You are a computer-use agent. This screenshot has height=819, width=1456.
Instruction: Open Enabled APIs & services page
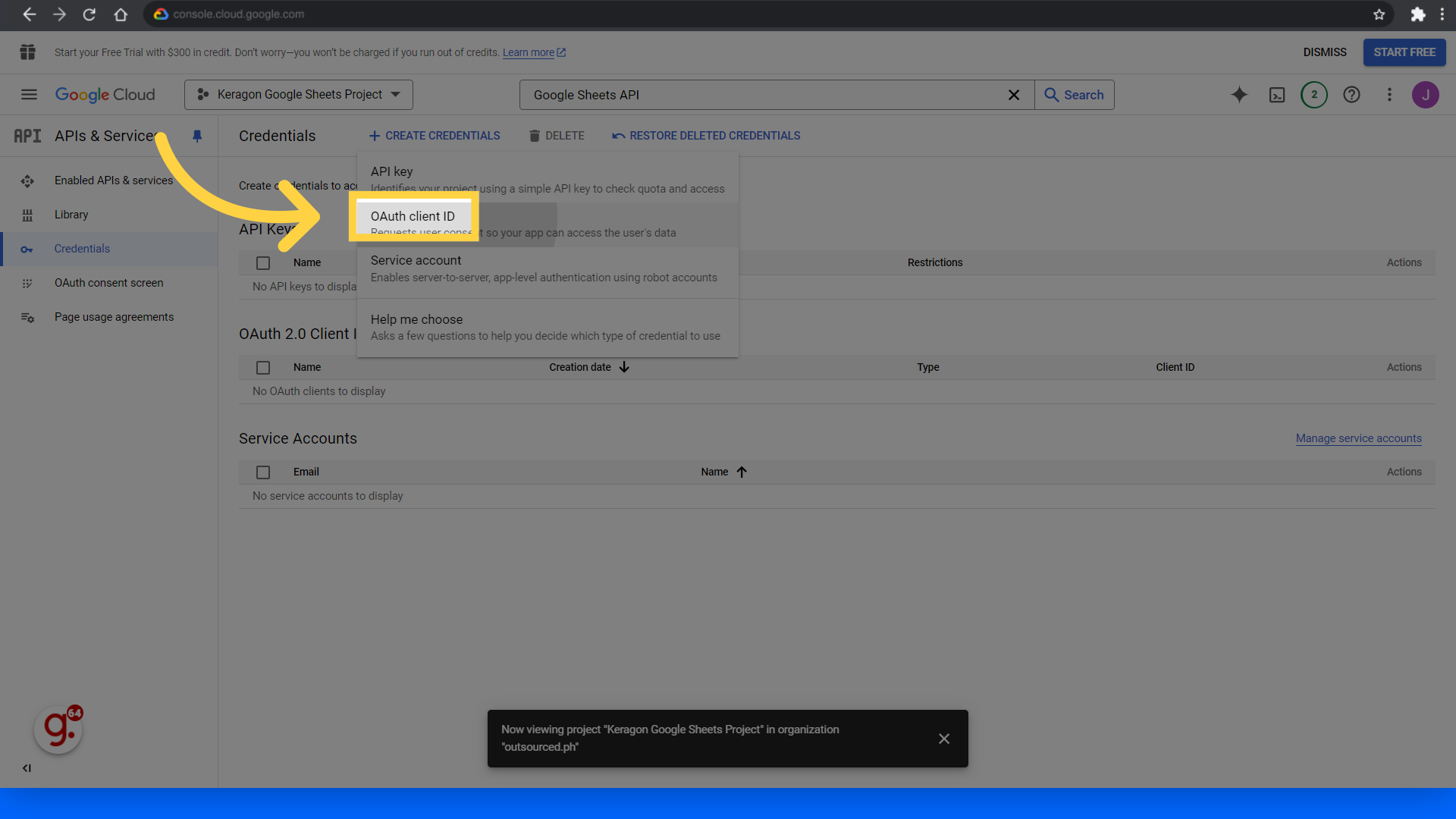(114, 180)
